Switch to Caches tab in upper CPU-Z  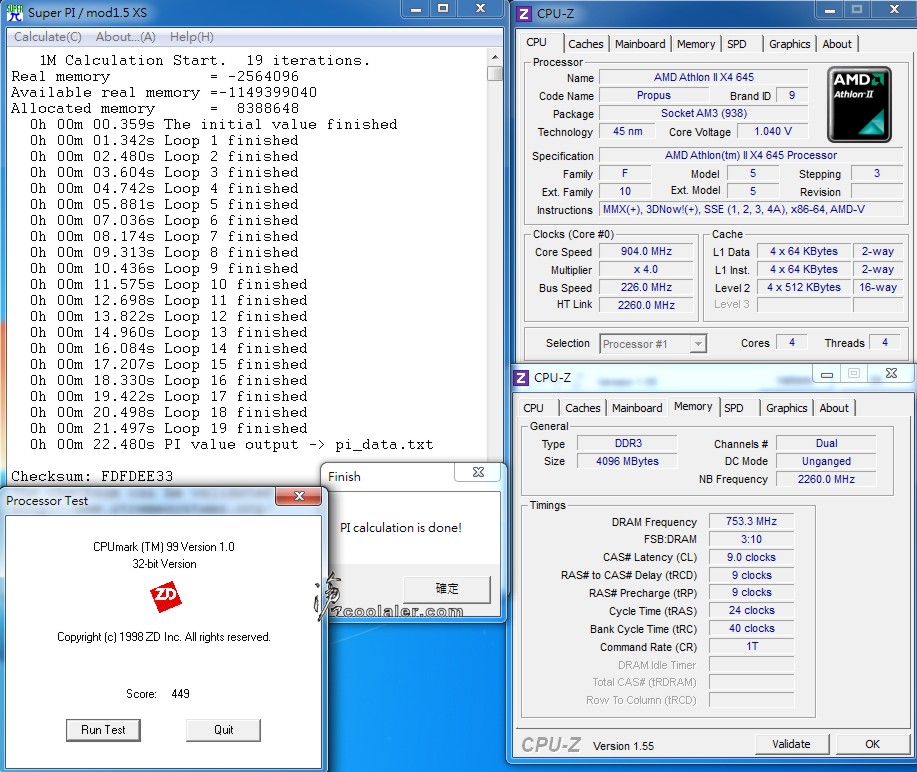(585, 44)
